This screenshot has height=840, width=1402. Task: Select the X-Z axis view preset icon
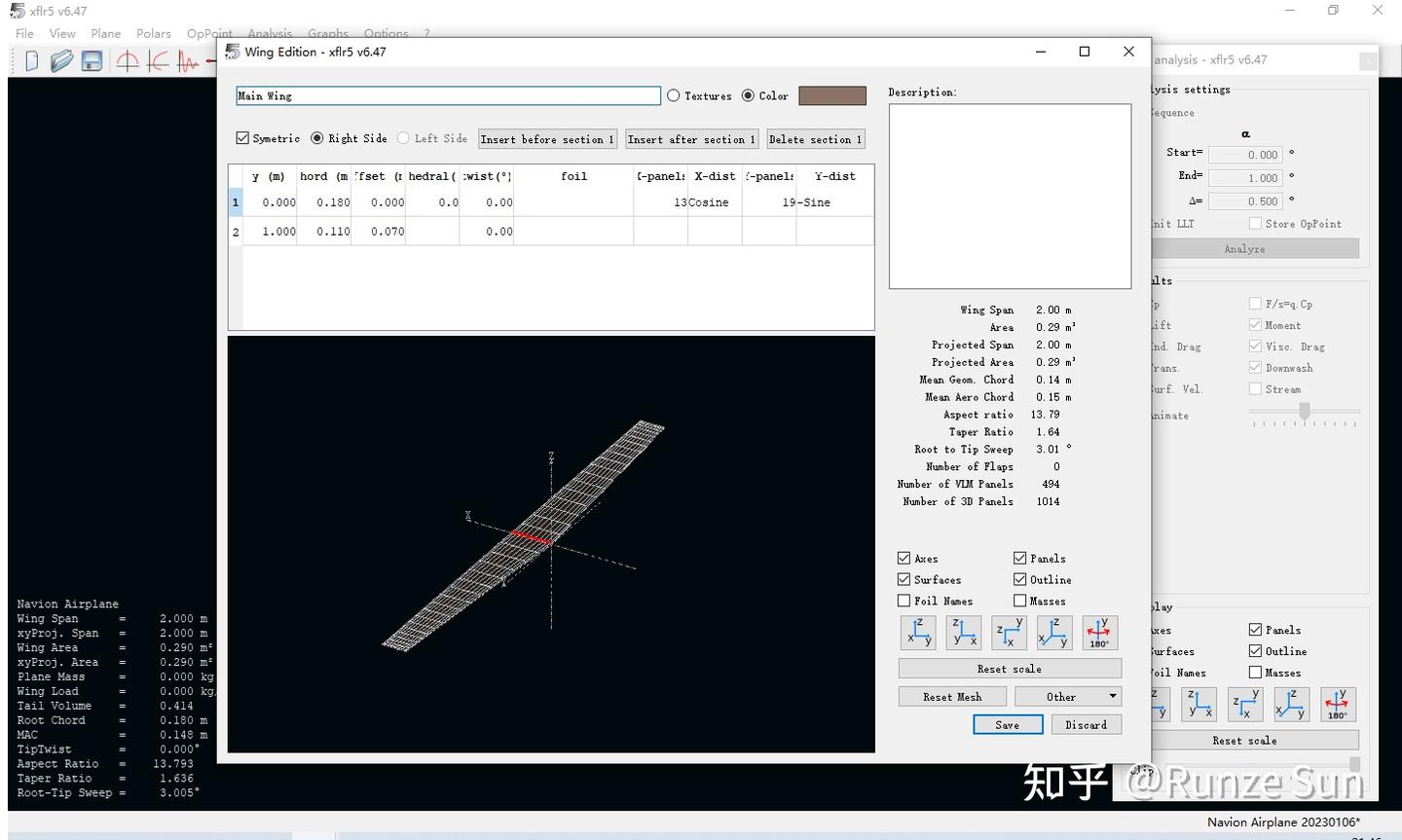point(963,632)
